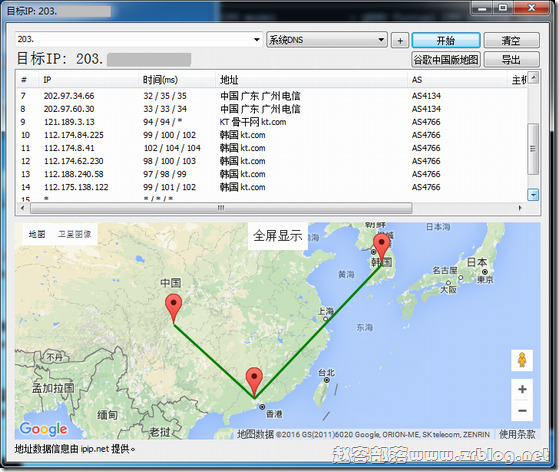Viewport: 559px width, 472px height.
Task: Open the target IP address dropdown arrow
Action: [x=256, y=39]
